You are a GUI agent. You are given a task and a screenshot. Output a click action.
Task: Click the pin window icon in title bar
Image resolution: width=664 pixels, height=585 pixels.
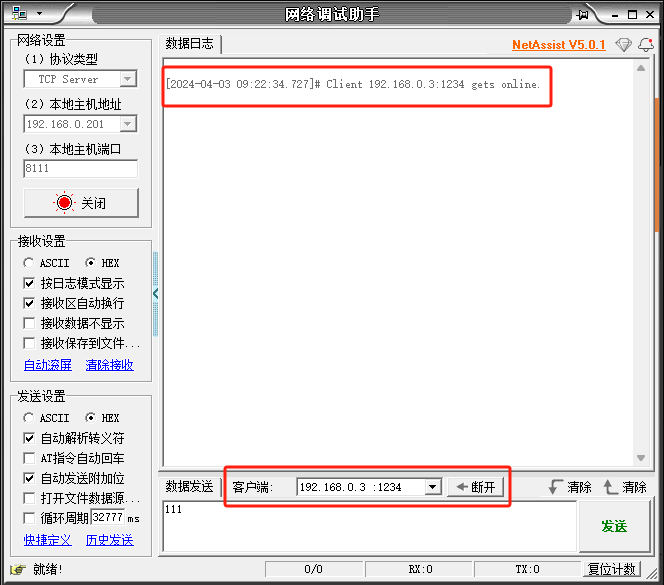[583, 14]
